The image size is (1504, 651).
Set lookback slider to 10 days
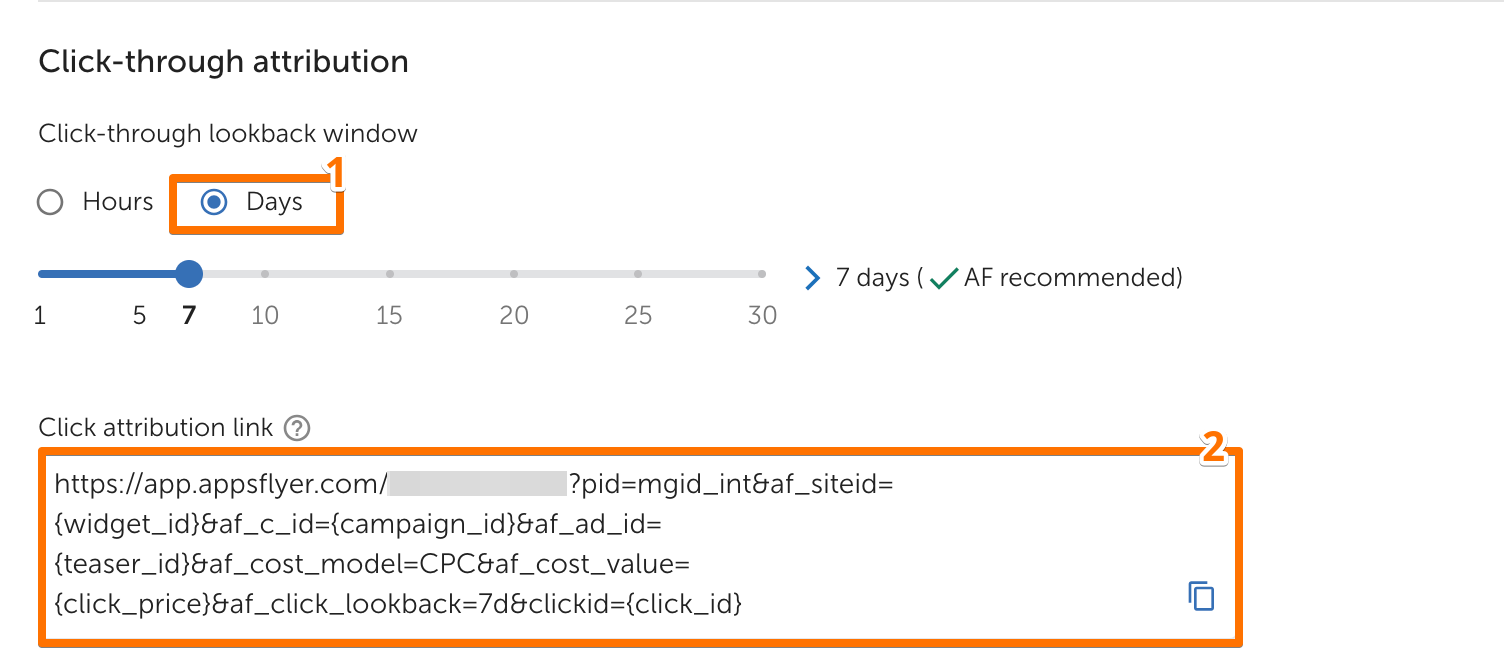click(x=265, y=273)
